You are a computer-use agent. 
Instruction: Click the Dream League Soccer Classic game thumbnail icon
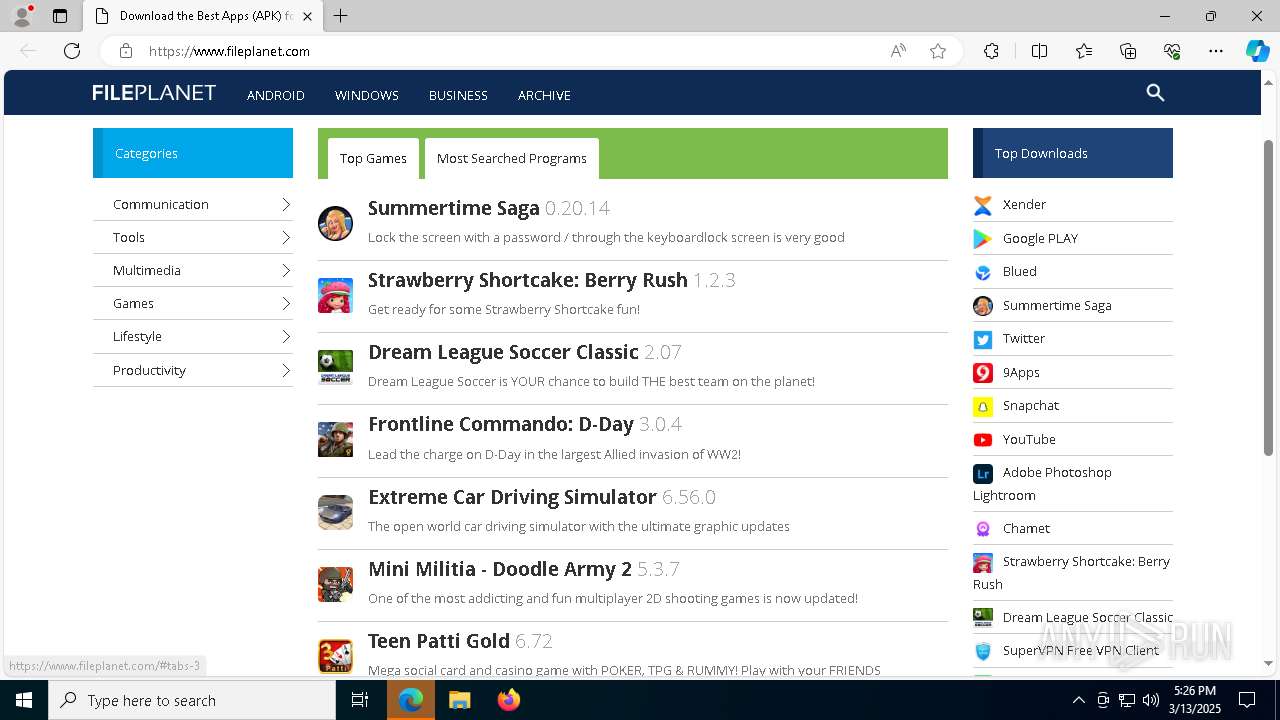(x=335, y=367)
